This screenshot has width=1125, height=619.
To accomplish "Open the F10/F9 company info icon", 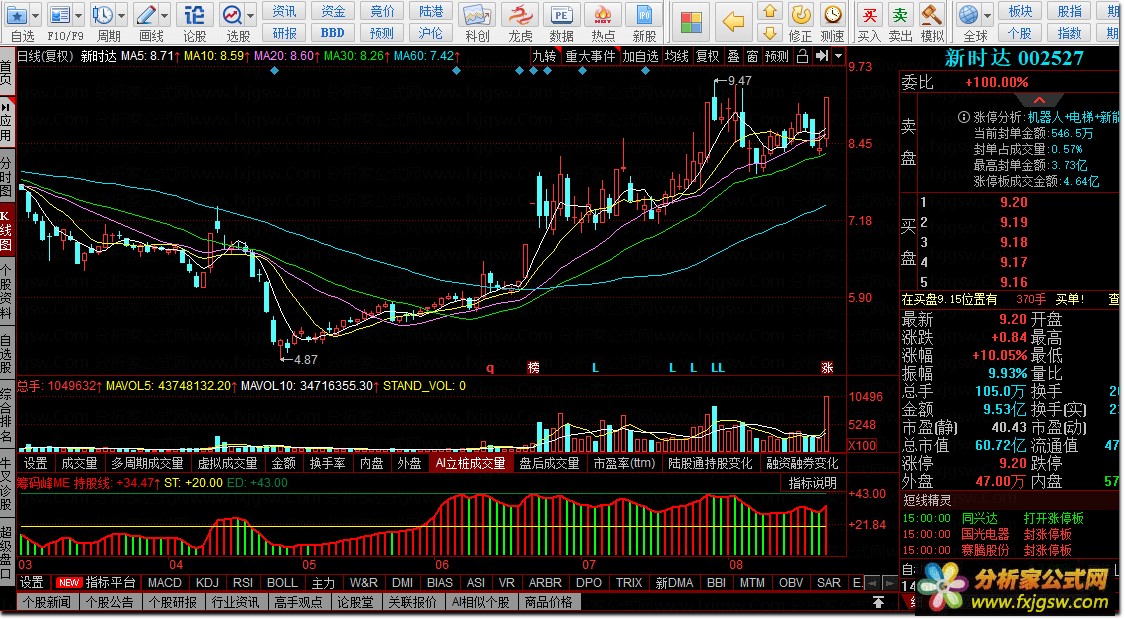I will coord(60,14).
